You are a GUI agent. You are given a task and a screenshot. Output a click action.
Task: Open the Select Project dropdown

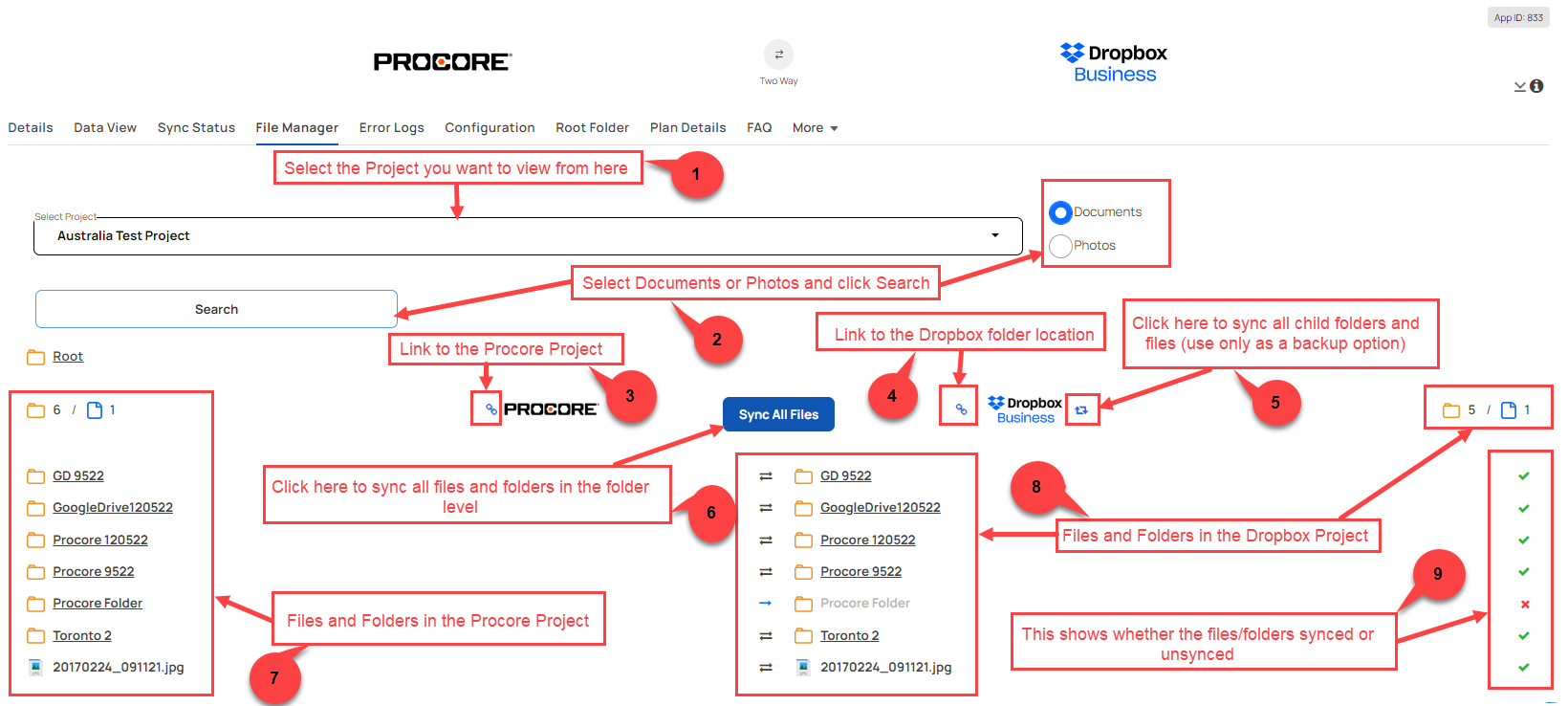point(528,236)
